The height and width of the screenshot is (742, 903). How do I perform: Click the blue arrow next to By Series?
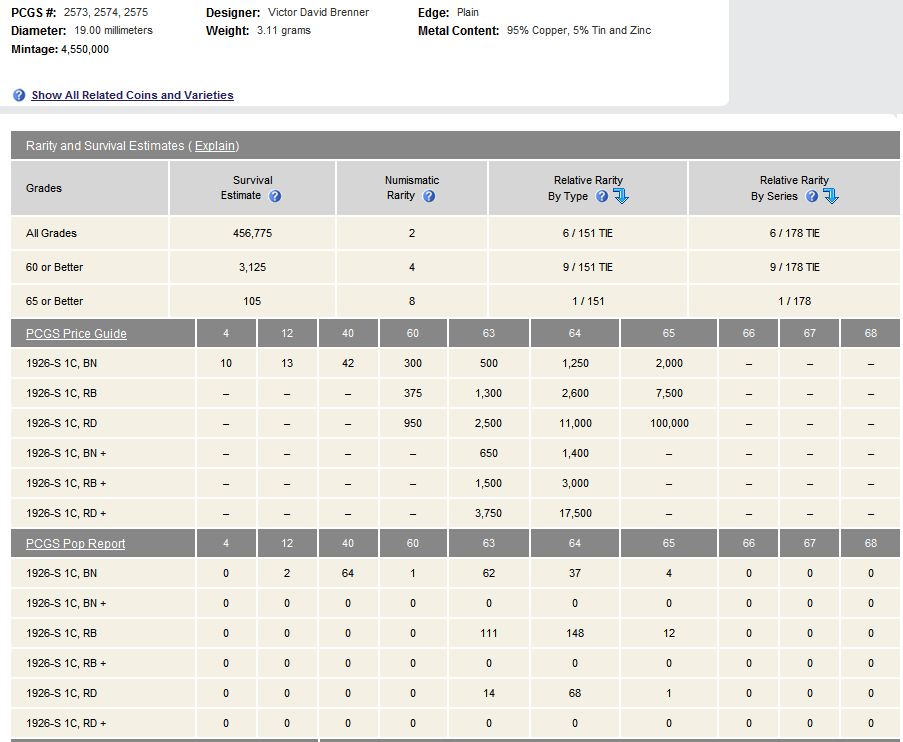click(831, 196)
